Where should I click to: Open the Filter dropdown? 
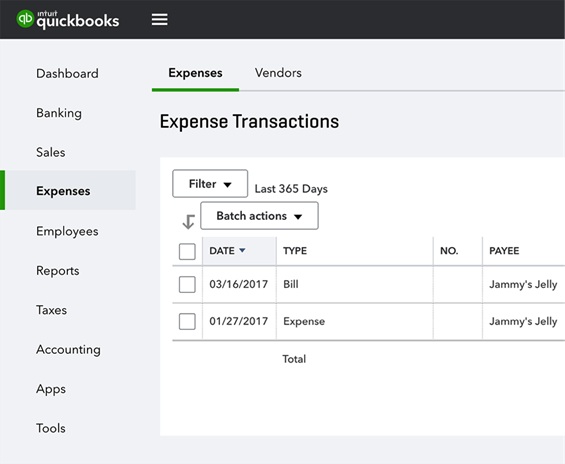(x=210, y=184)
